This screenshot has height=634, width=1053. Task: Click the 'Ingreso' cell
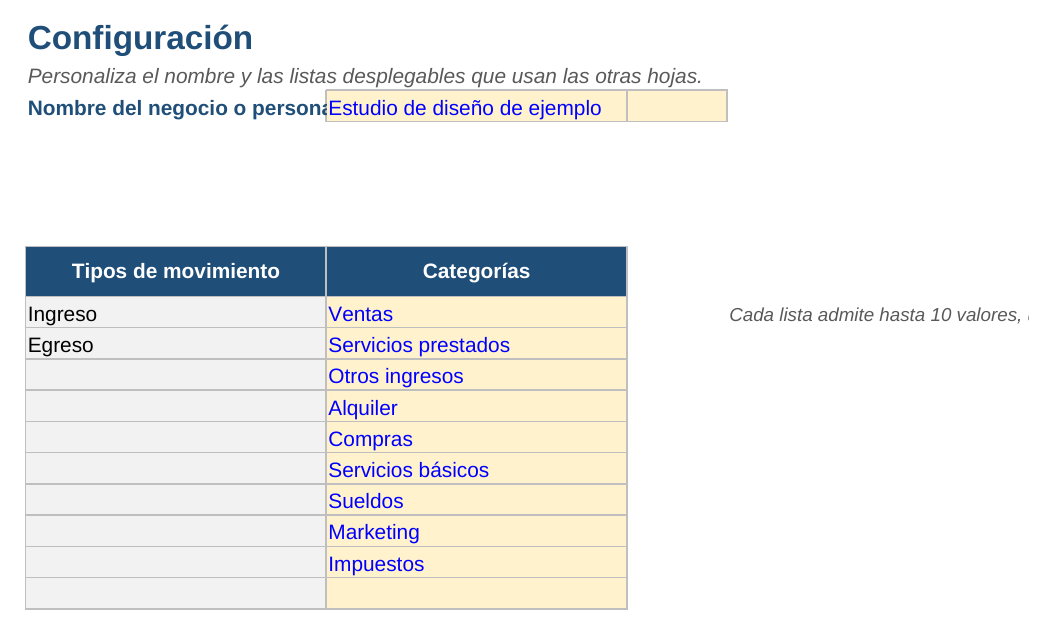tap(176, 312)
